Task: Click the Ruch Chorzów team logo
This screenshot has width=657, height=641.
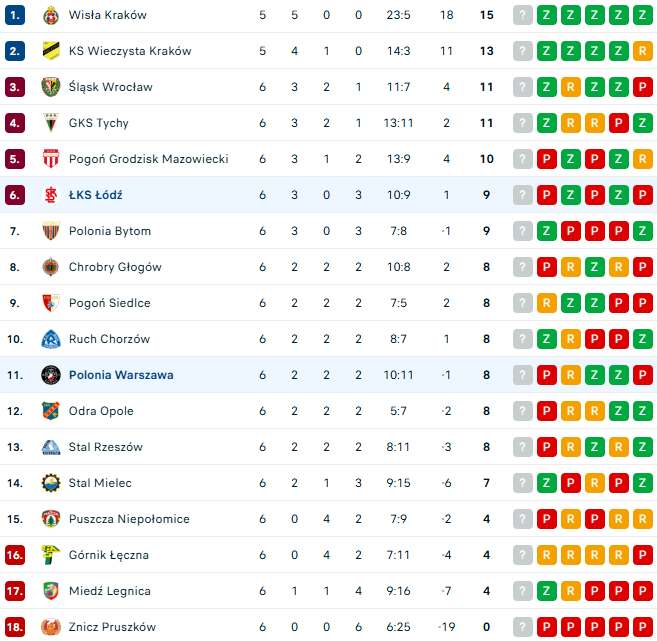Action: click(50, 339)
